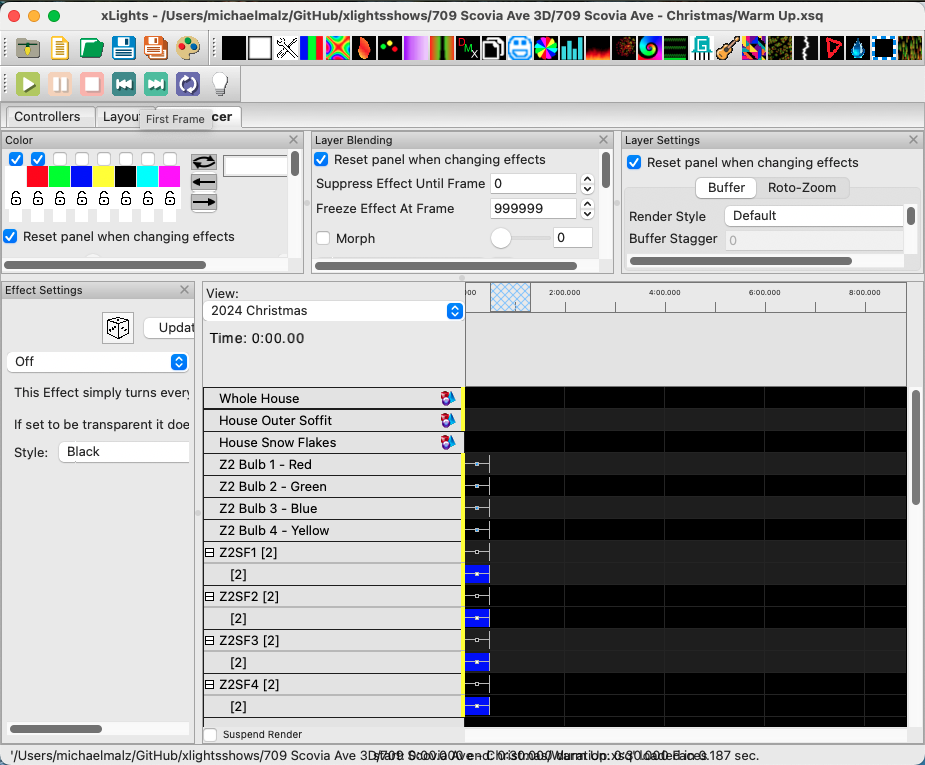Open the effect type dropdown set to Off

pyautogui.click(x=97, y=362)
